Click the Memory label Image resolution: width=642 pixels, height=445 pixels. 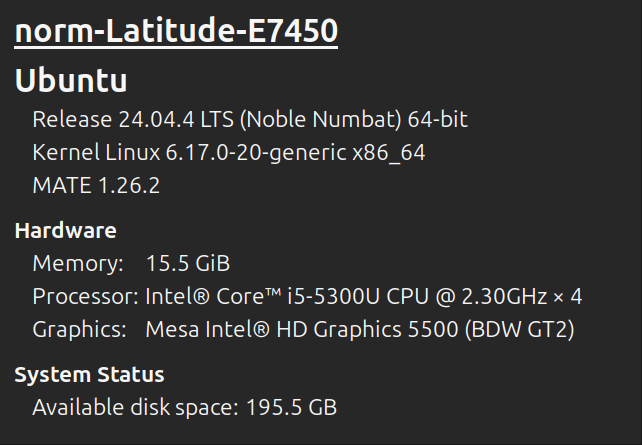[x=78, y=264]
